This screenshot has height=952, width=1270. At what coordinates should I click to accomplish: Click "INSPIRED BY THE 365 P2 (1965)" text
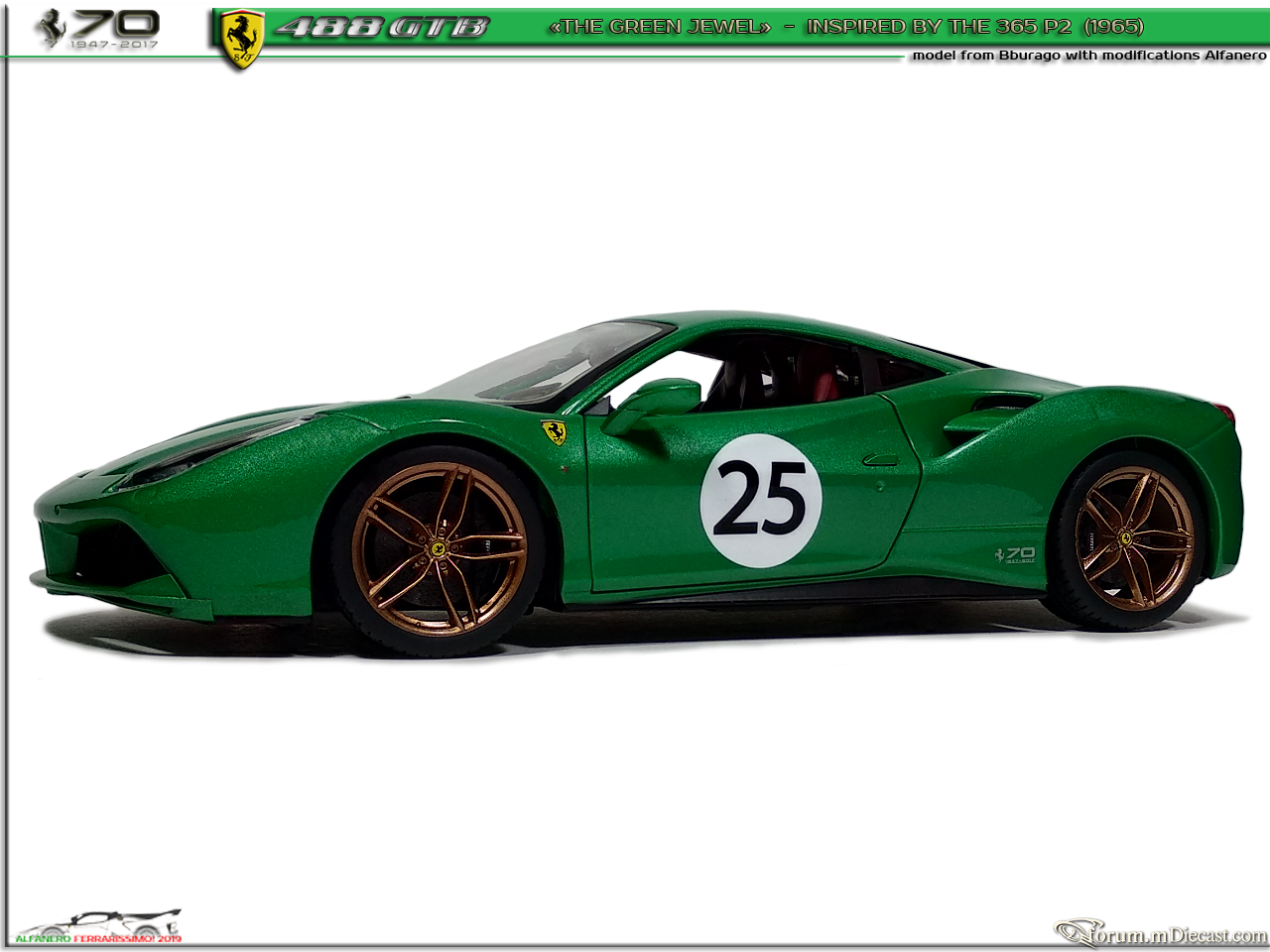pyautogui.click(x=975, y=27)
